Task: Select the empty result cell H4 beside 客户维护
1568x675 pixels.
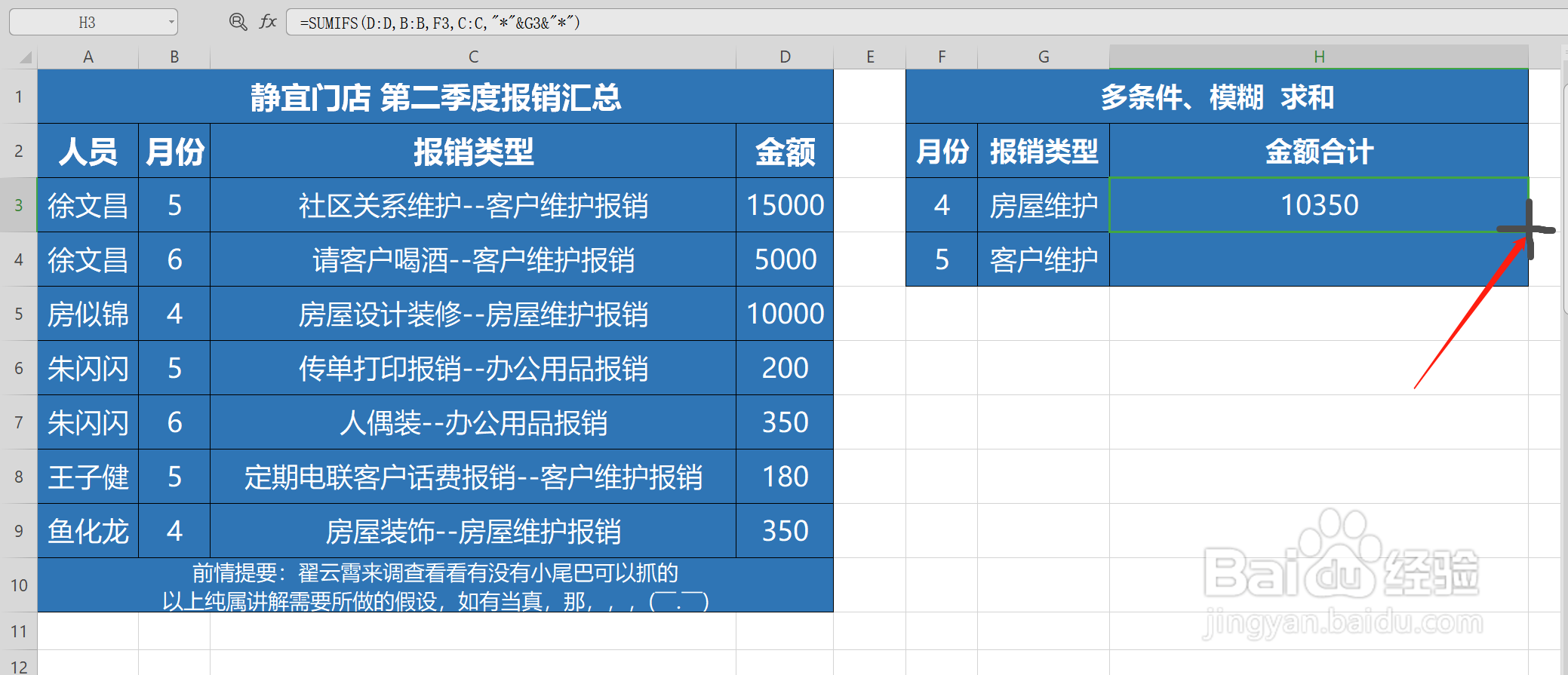Action: pyautogui.click(x=1319, y=259)
